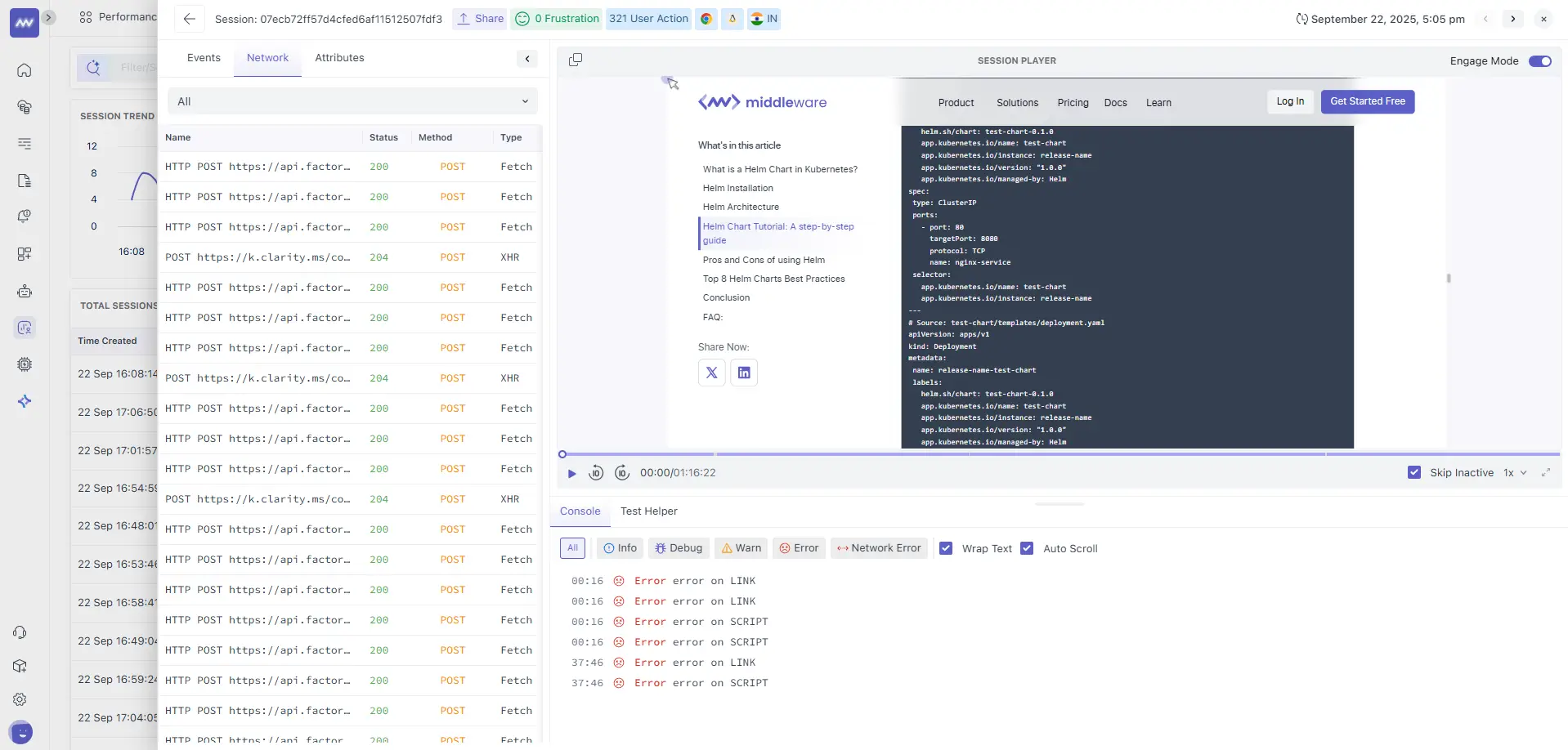Click the Share button in the header
The width and height of the screenshot is (1568, 750).
pos(480,18)
